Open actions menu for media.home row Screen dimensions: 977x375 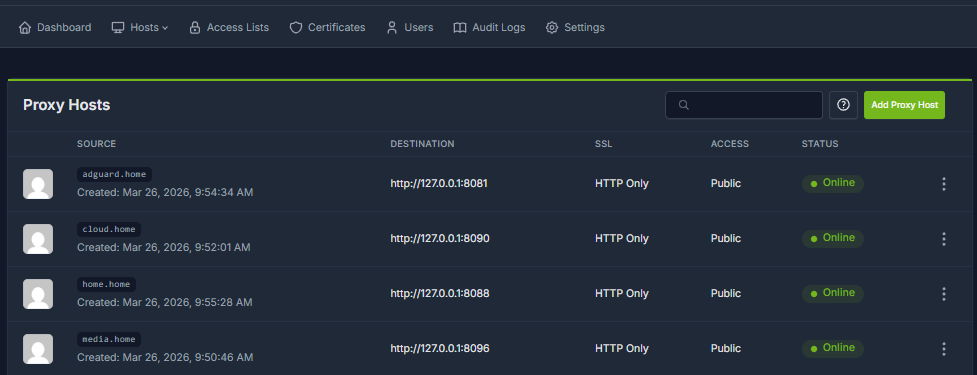pos(943,348)
